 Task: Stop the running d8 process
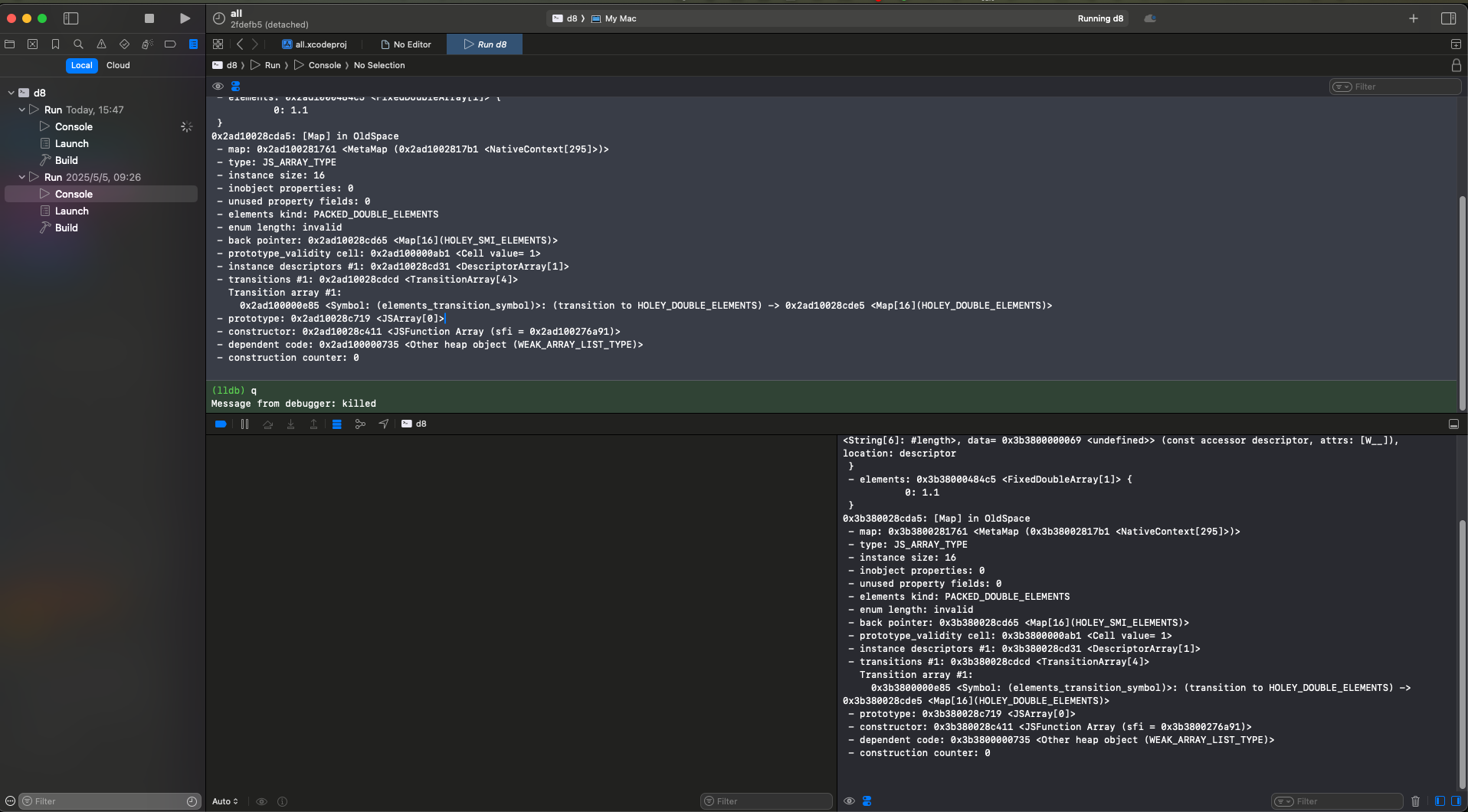[x=149, y=18]
